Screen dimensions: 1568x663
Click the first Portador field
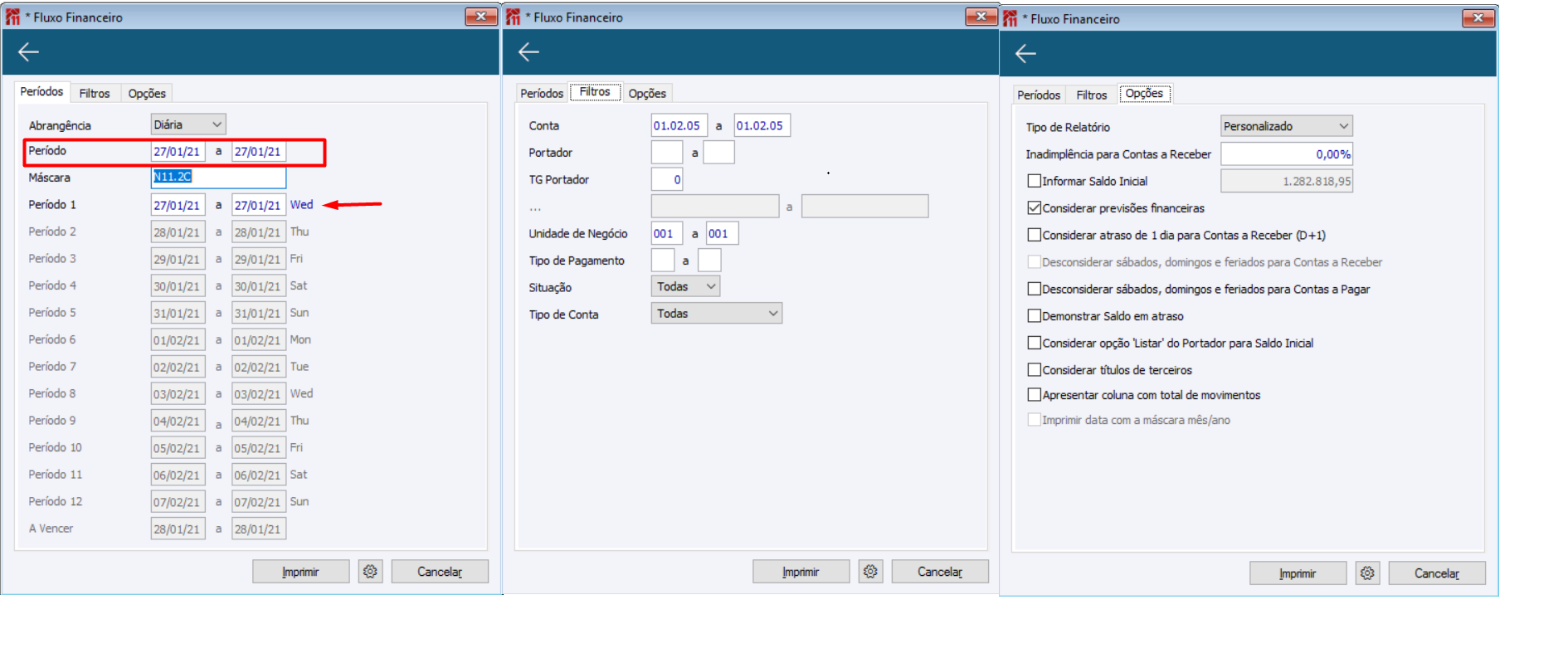666,153
